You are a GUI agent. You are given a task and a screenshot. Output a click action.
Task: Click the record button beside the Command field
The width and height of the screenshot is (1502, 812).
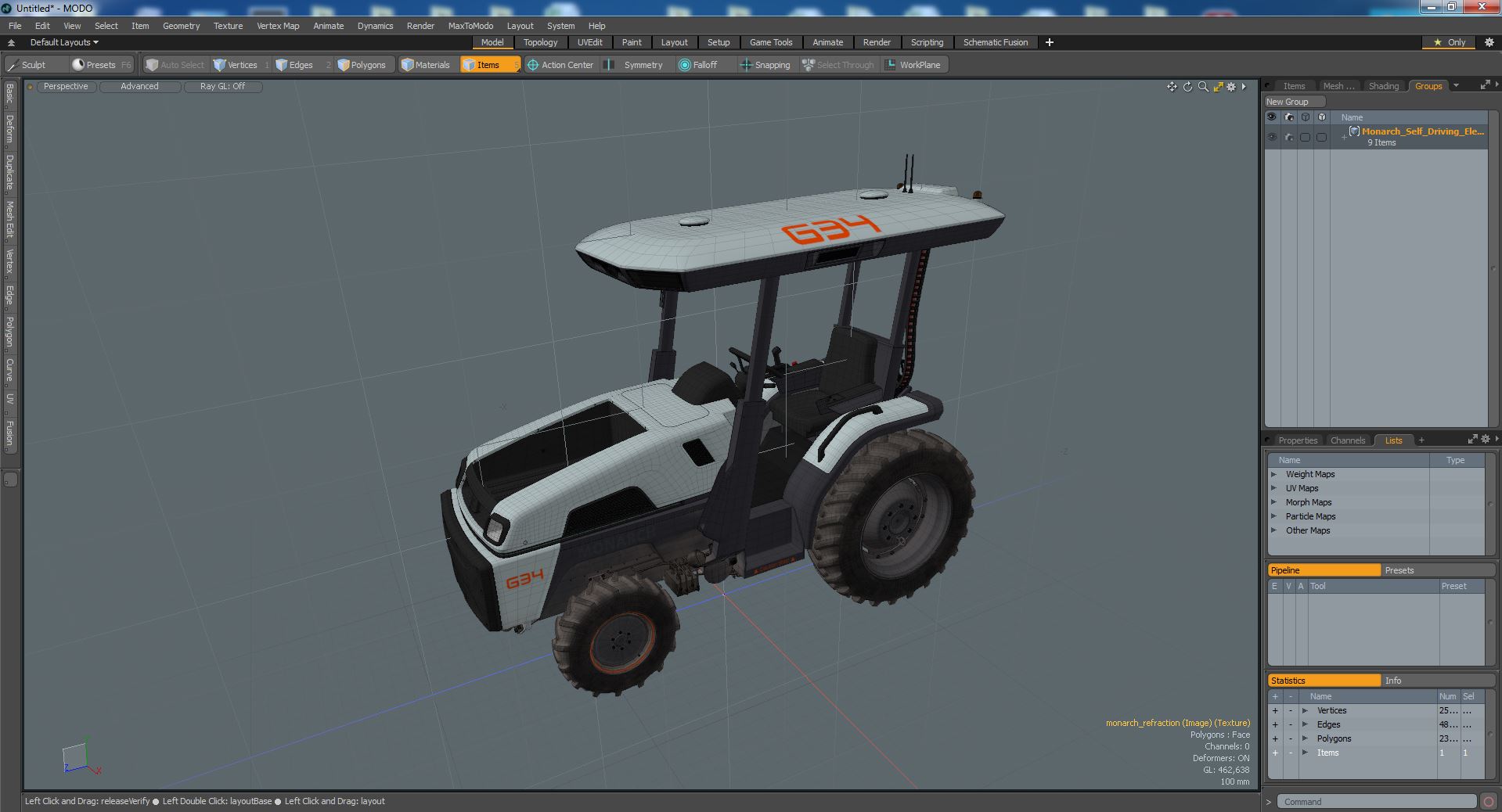(x=1489, y=802)
